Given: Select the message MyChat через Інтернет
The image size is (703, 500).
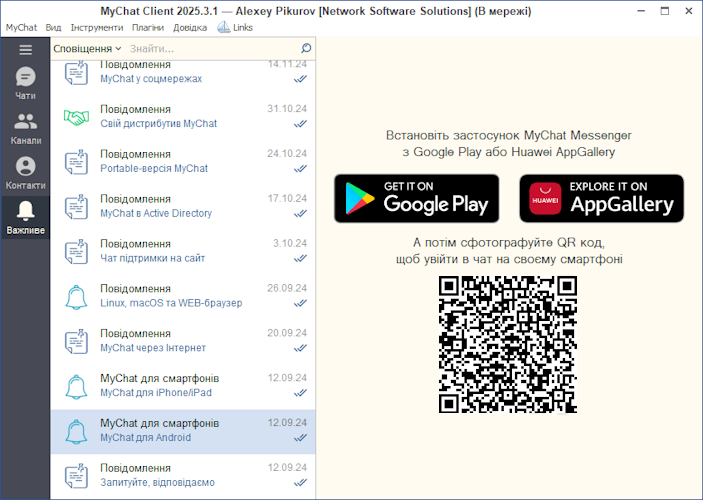Looking at the screenshot, I should [x=183, y=342].
